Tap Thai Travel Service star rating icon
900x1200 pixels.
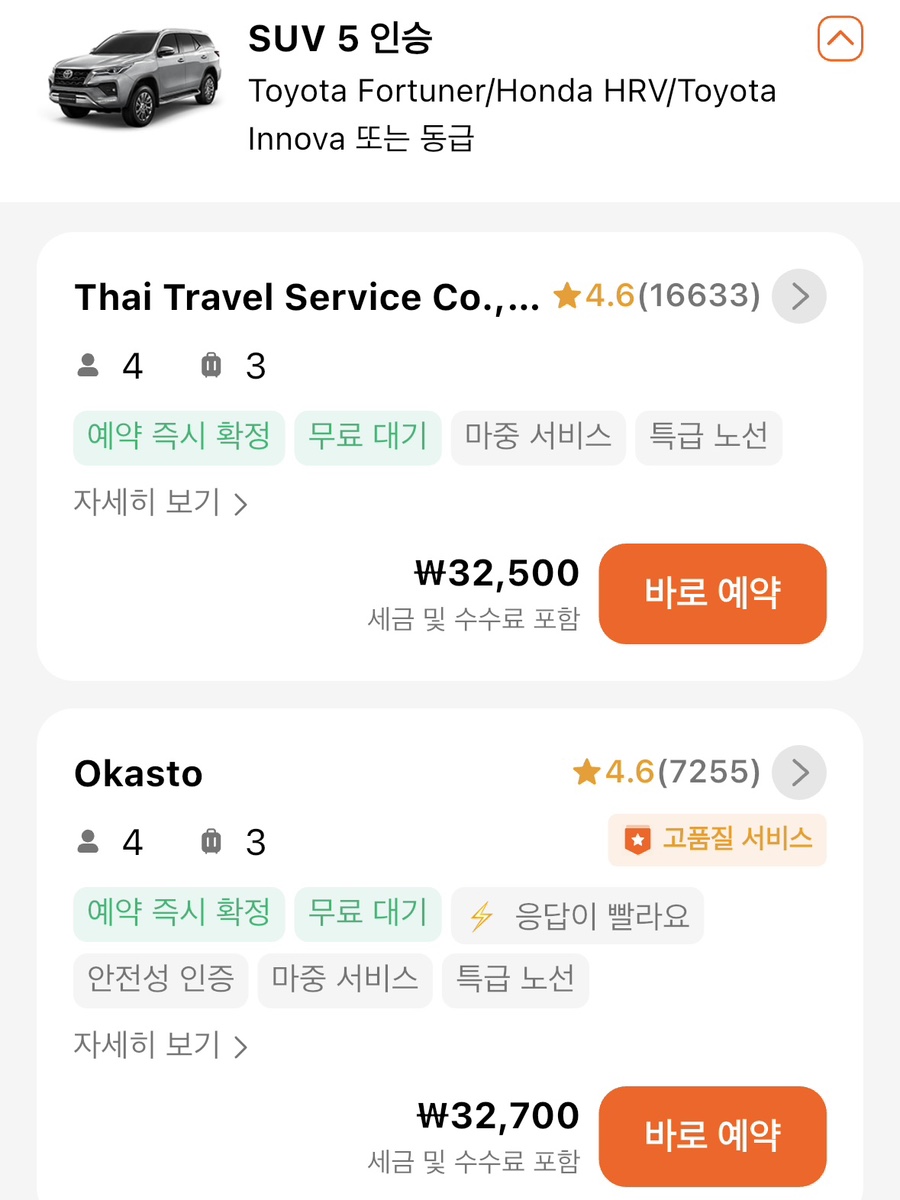coord(568,296)
